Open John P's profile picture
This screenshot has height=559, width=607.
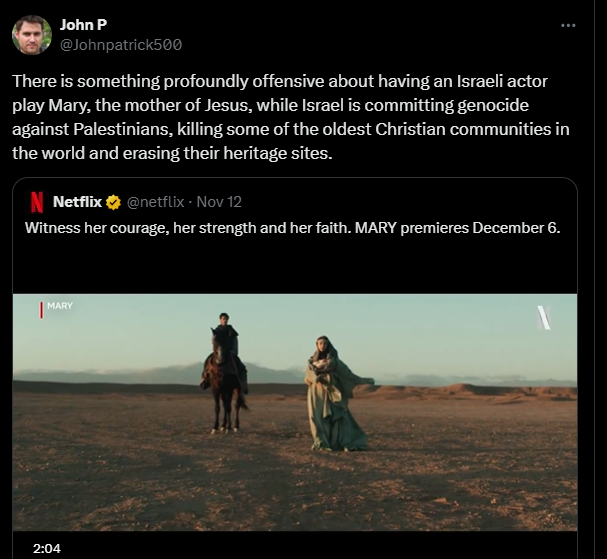(x=32, y=35)
